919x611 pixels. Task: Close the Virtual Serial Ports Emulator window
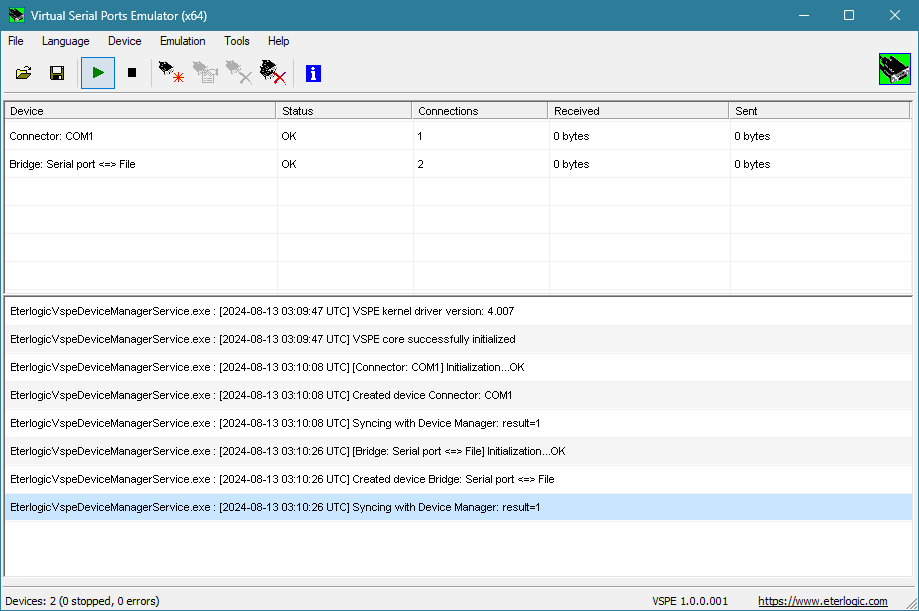coord(894,15)
